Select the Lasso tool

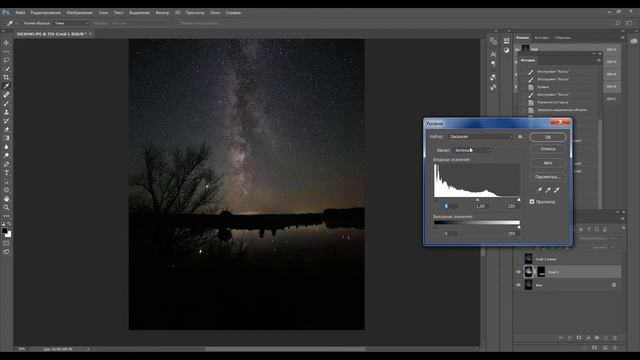click(x=6, y=60)
